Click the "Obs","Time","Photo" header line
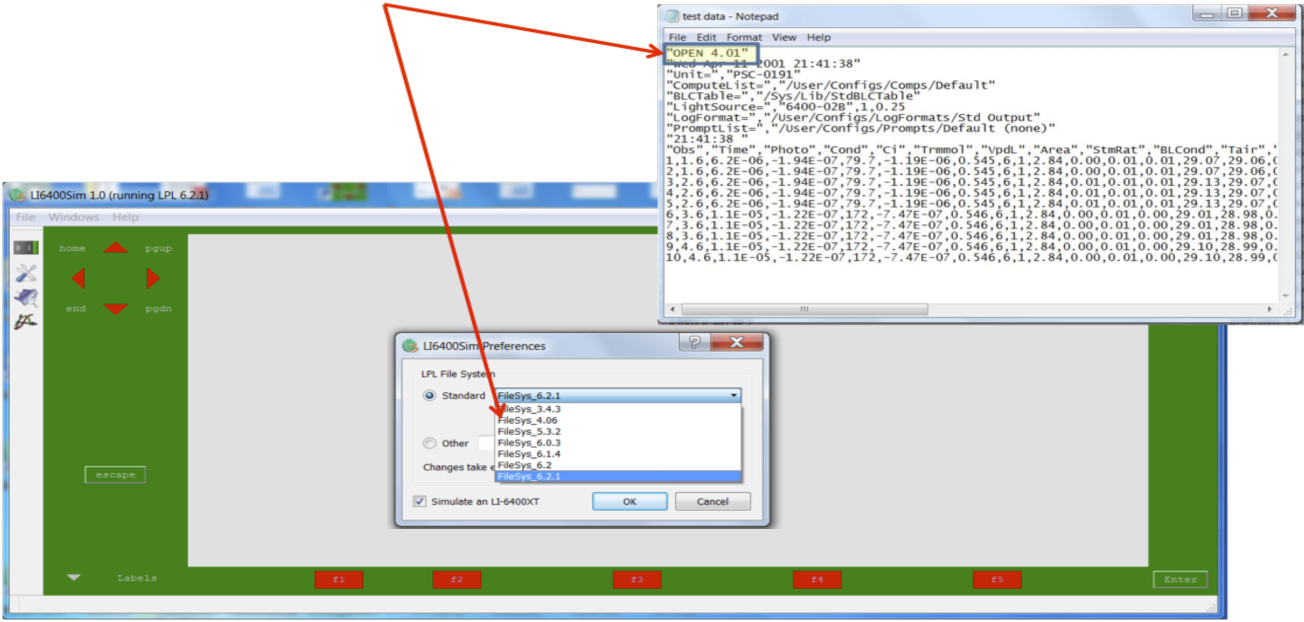This screenshot has width=1304, height=622. tap(972, 150)
